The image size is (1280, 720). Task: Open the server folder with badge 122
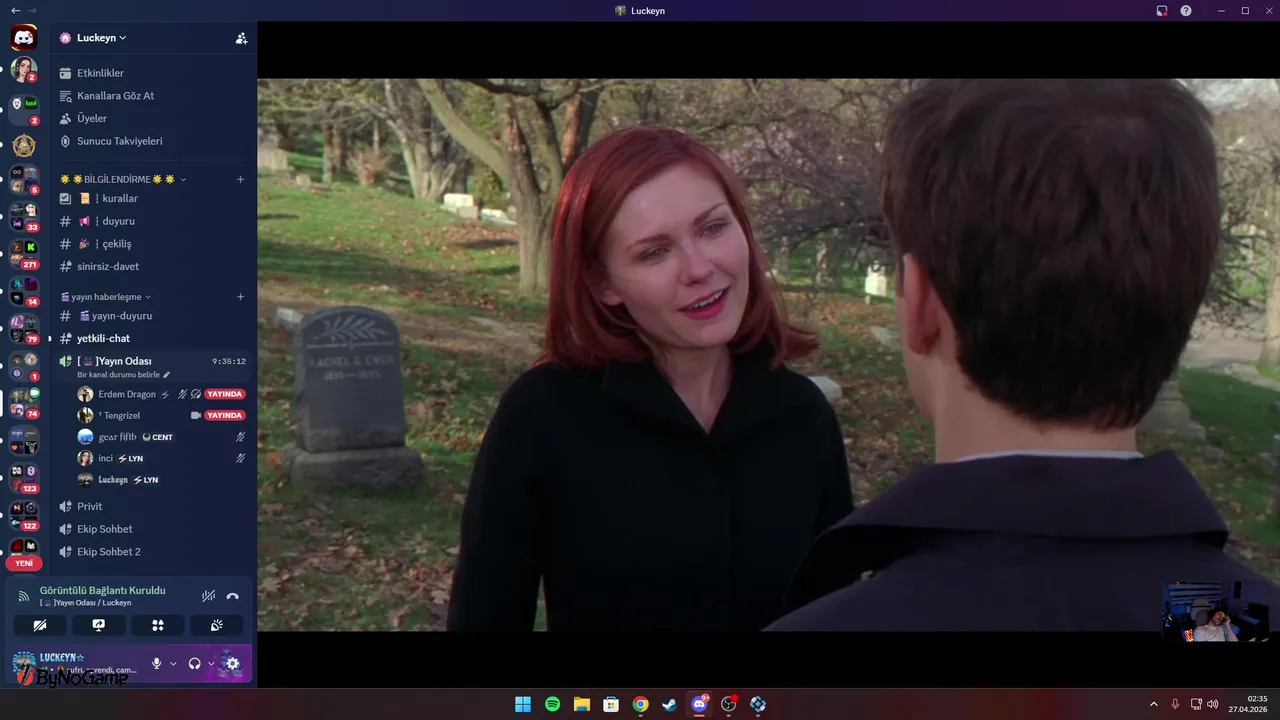click(24, 515)
